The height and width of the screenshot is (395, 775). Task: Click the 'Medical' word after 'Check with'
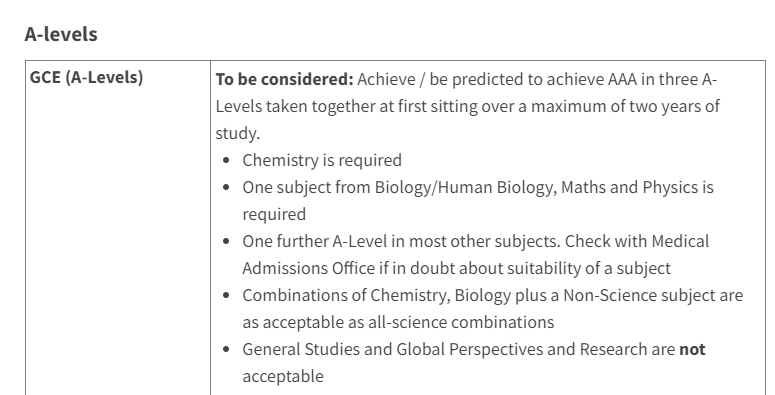click(x=680, y=241)
